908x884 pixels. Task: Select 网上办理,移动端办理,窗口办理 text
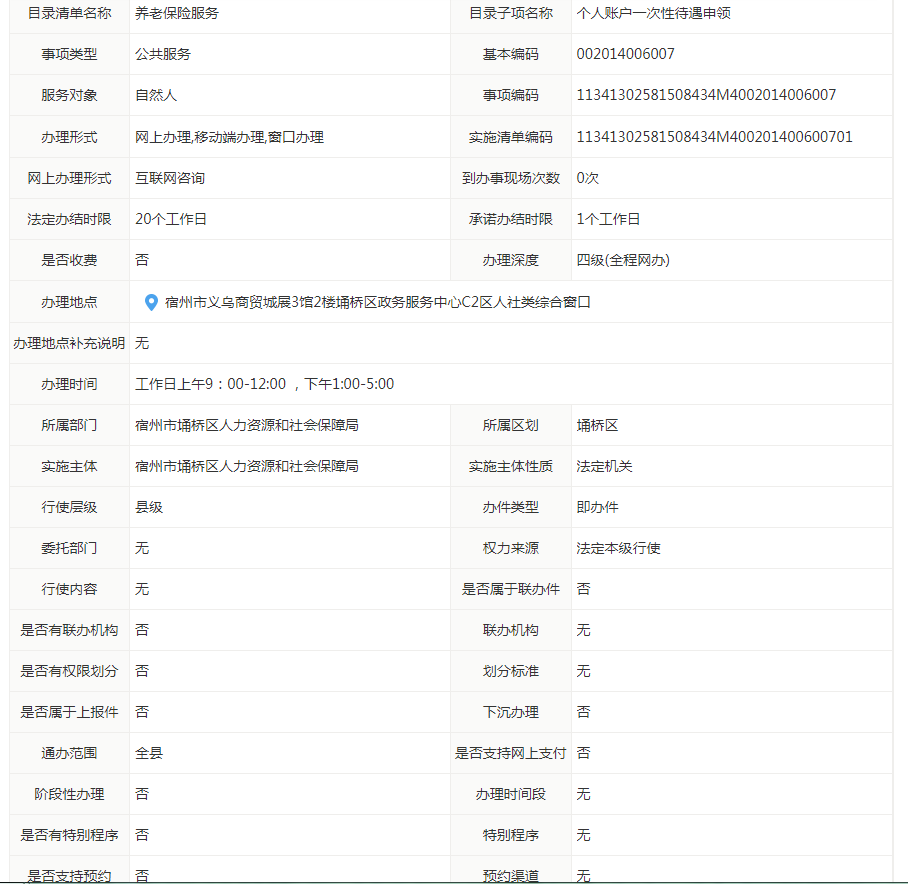pos(229,137)
